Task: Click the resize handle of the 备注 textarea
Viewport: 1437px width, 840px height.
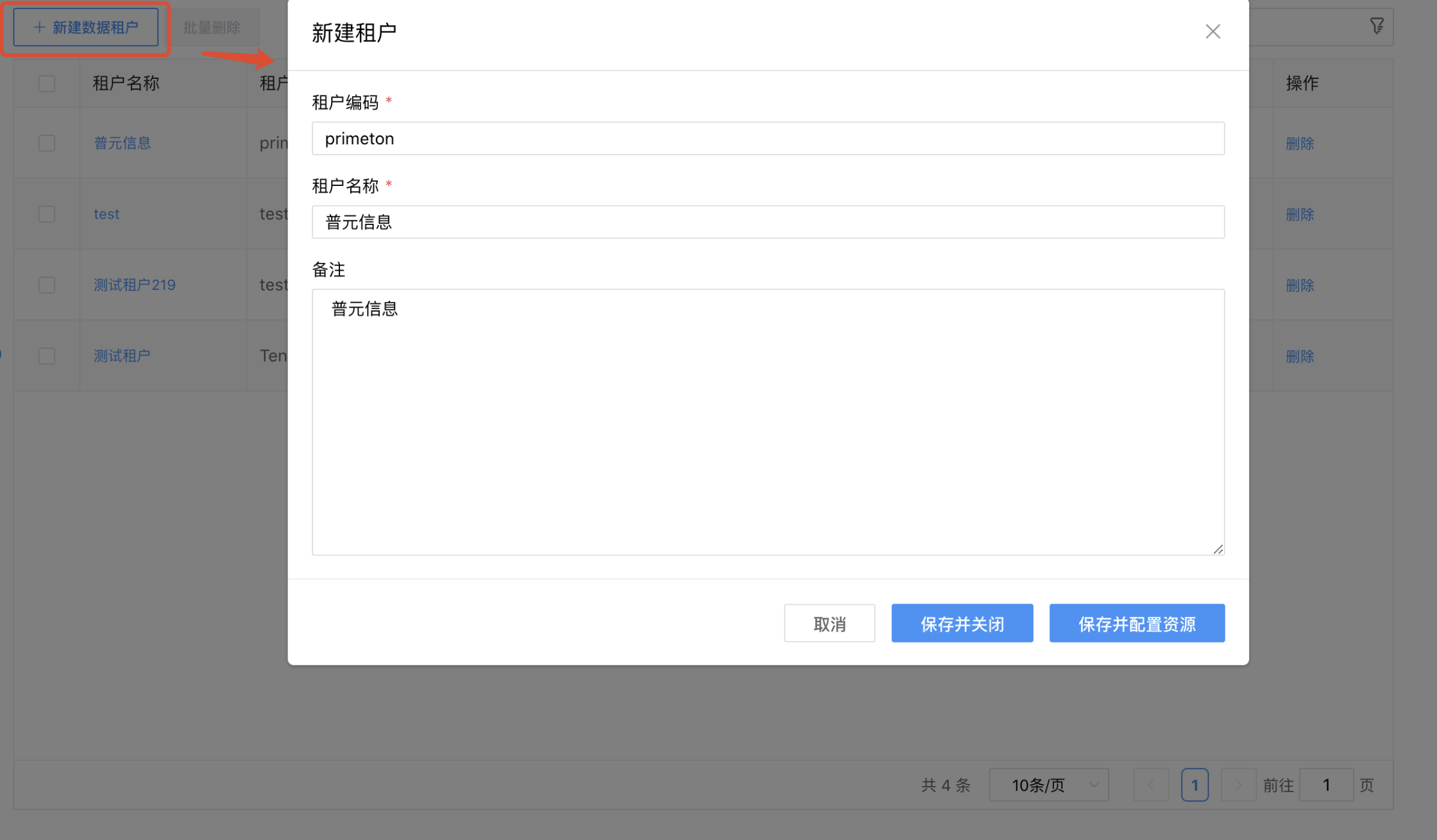Action: tap(1218, 549)
